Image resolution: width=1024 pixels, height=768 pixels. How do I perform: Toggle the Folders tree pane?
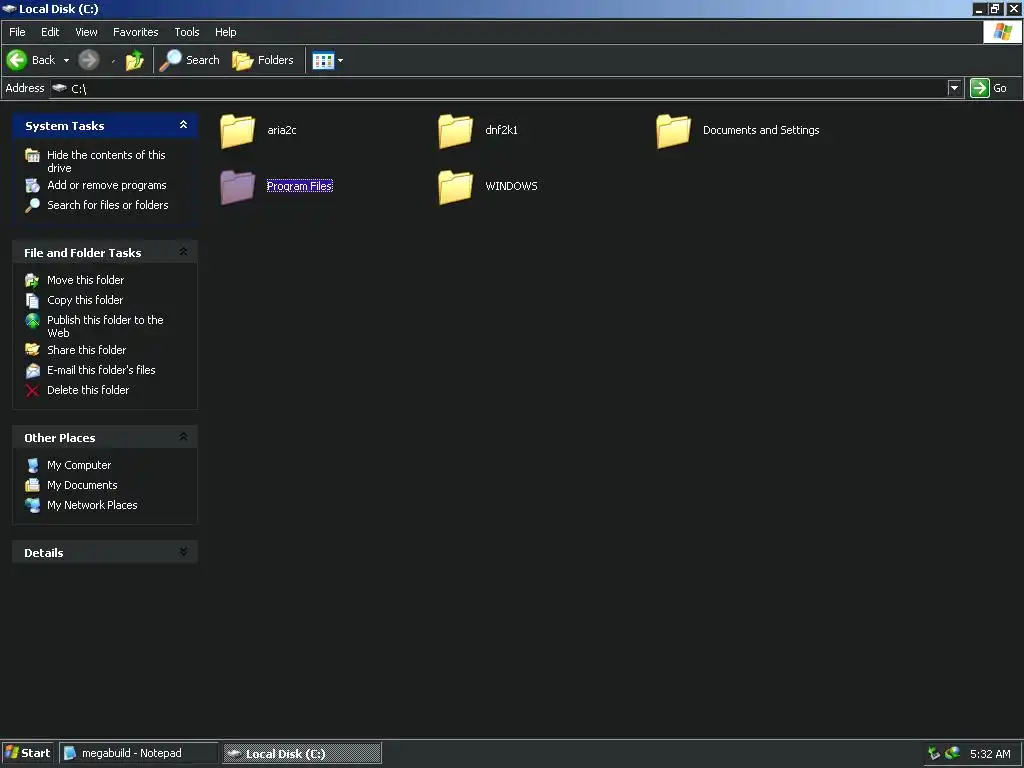tap(263, 60)
